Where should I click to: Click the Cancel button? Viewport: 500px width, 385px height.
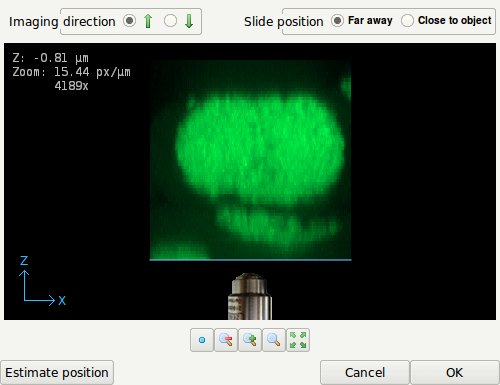tap(365, 373)
